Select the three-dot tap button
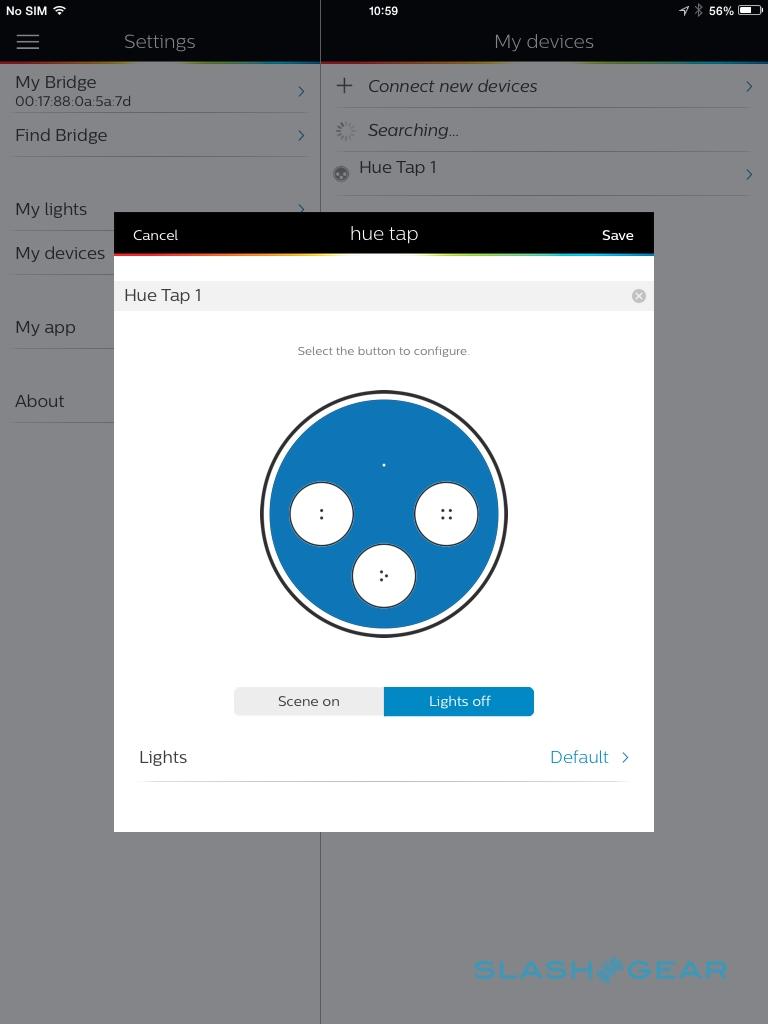This screenshot has height=1024, width=768. click(384, 576)
